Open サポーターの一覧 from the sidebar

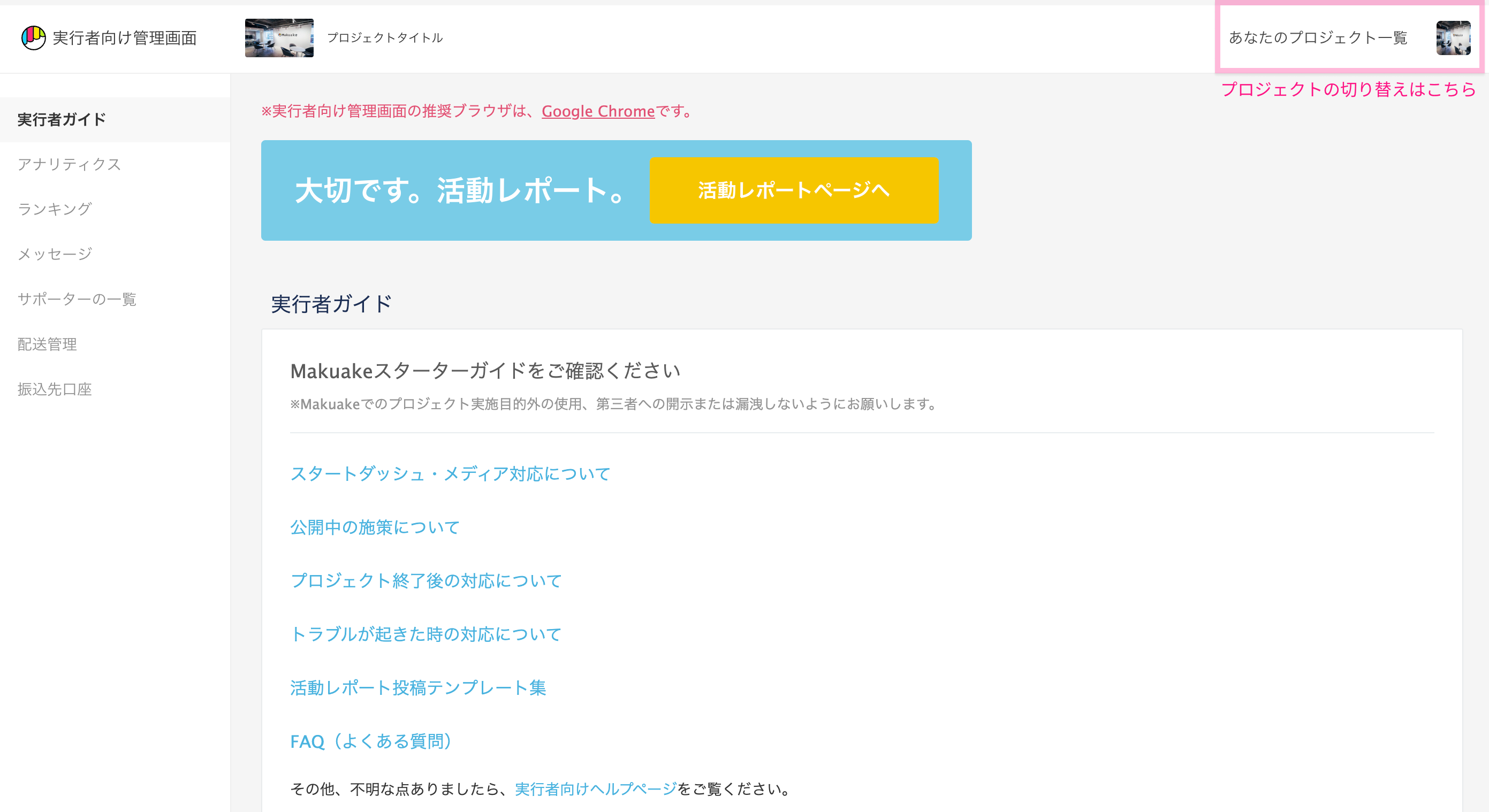[78, 299]
